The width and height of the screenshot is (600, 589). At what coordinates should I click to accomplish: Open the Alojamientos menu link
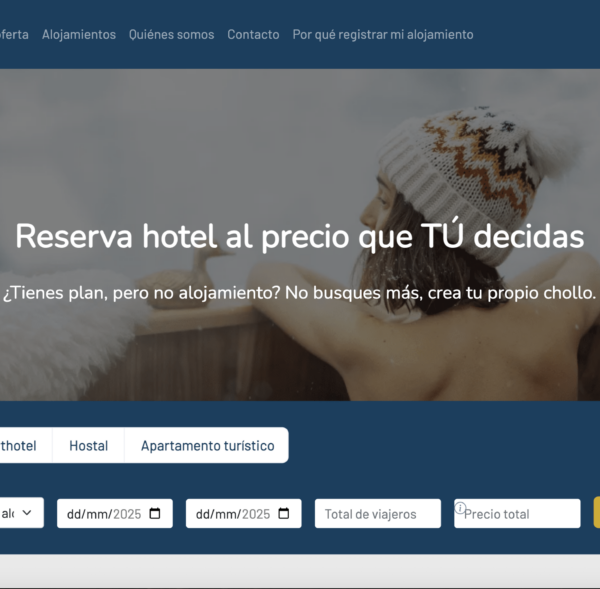coord(79,34)
